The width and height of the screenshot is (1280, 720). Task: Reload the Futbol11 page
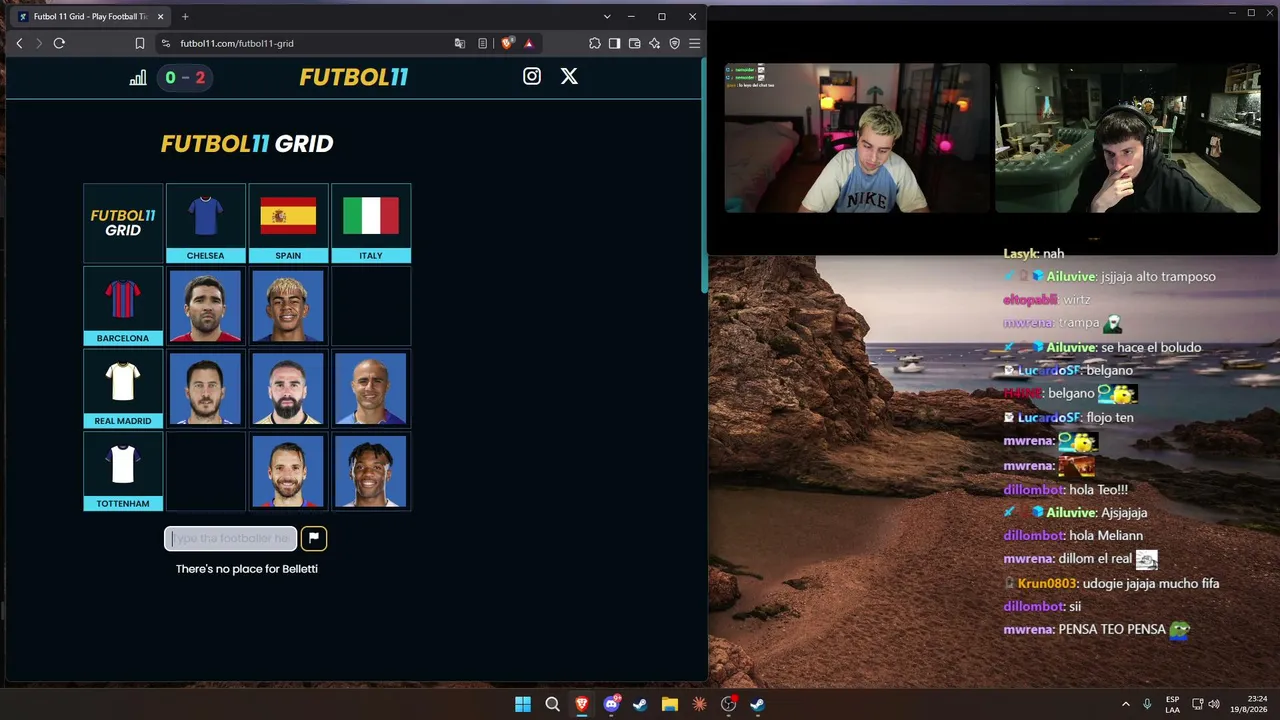(x=59, y=43)
